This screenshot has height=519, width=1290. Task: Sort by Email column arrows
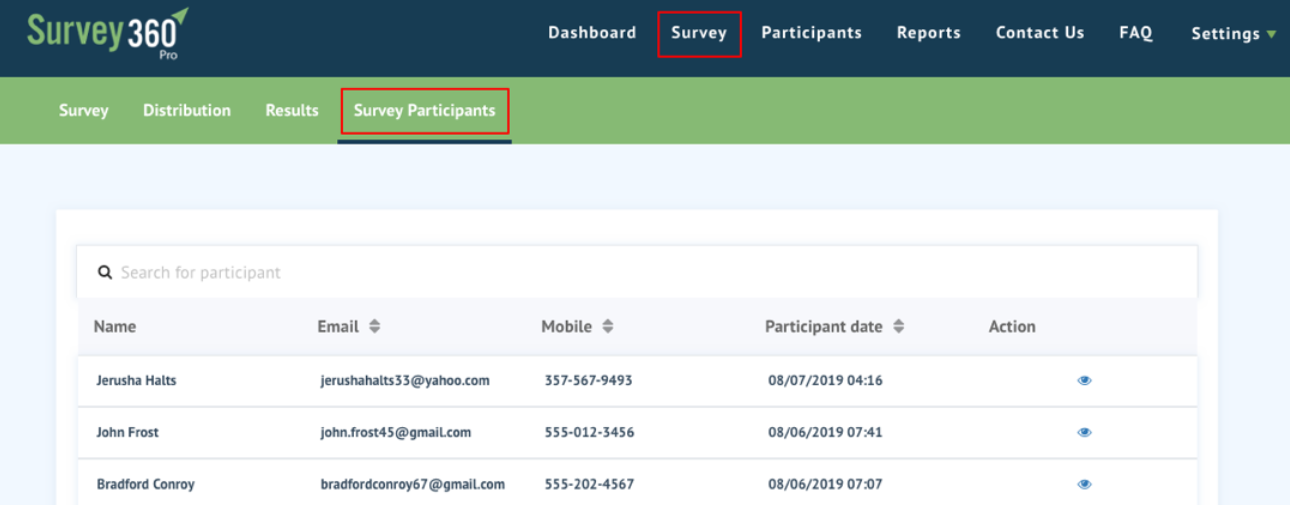(x=374, y=327)
